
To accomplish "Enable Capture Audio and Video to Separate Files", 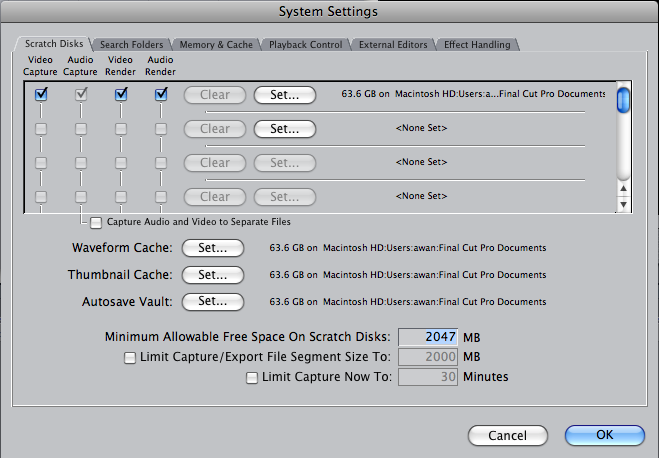I will (96, 223).
